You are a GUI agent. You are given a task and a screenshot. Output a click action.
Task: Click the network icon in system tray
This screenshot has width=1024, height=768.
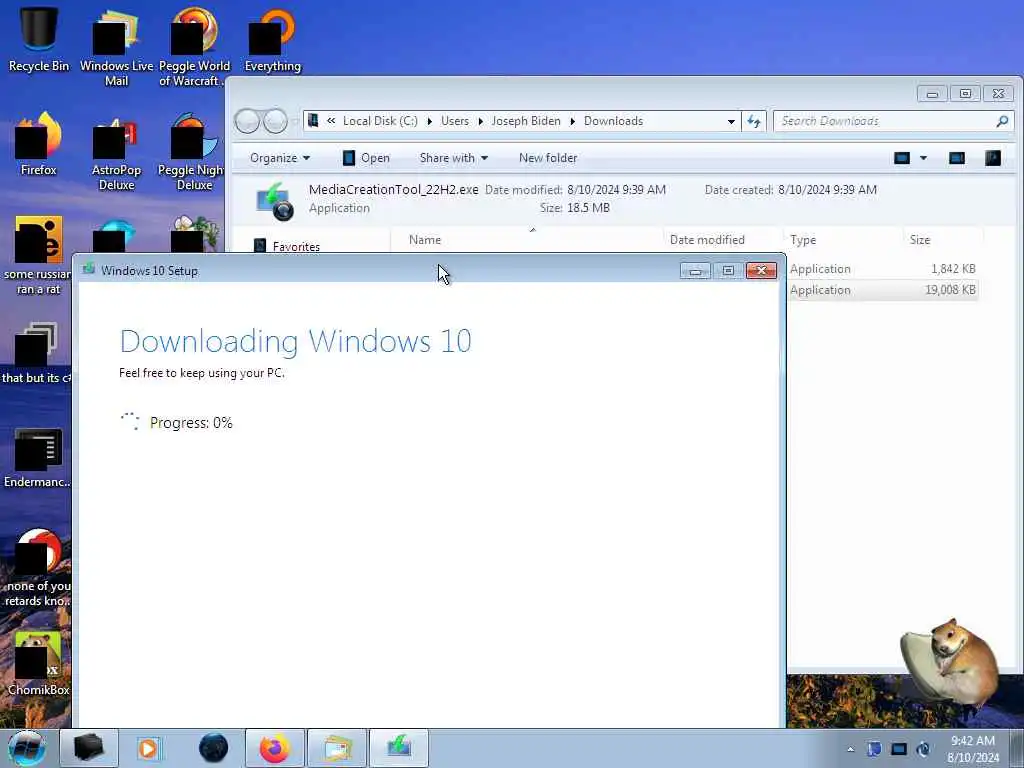click(899, 749)
